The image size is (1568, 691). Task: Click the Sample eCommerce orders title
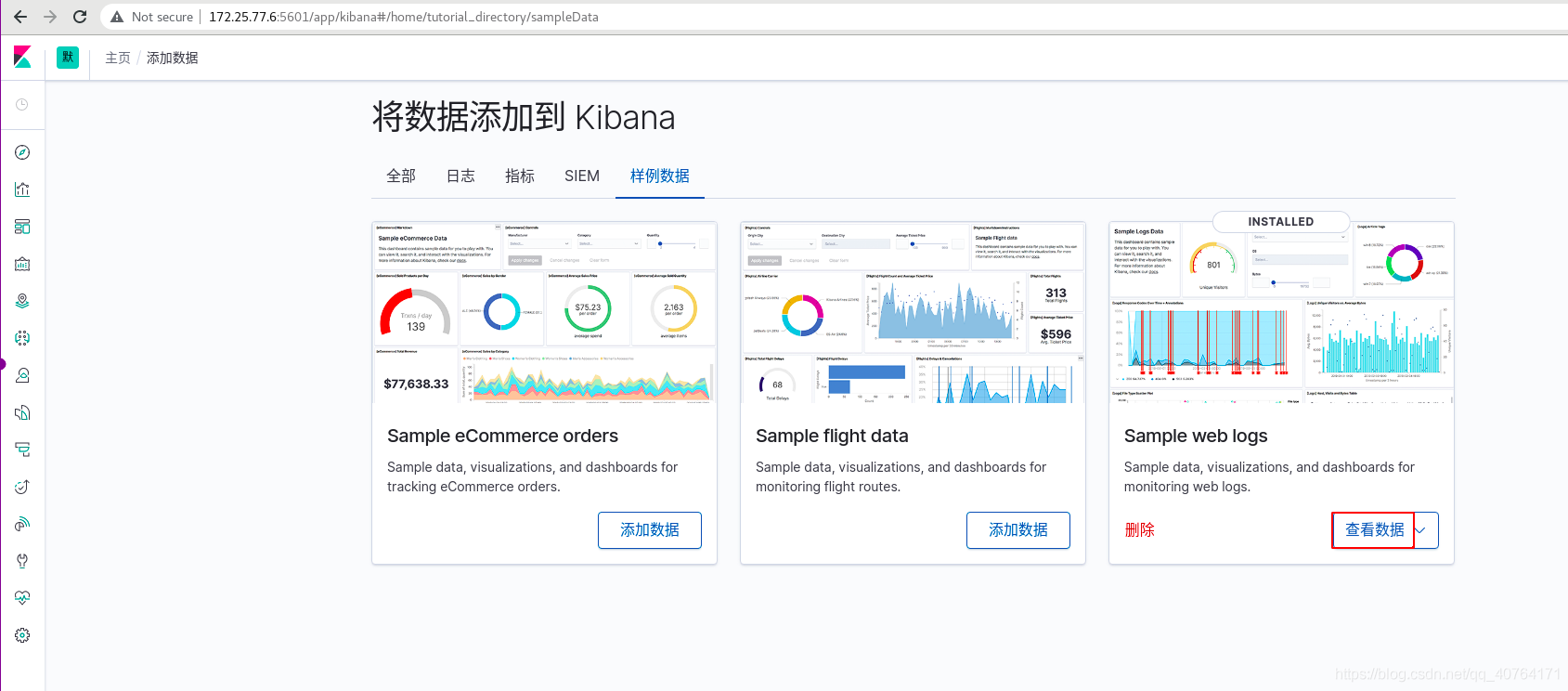[x=502, y=436]
